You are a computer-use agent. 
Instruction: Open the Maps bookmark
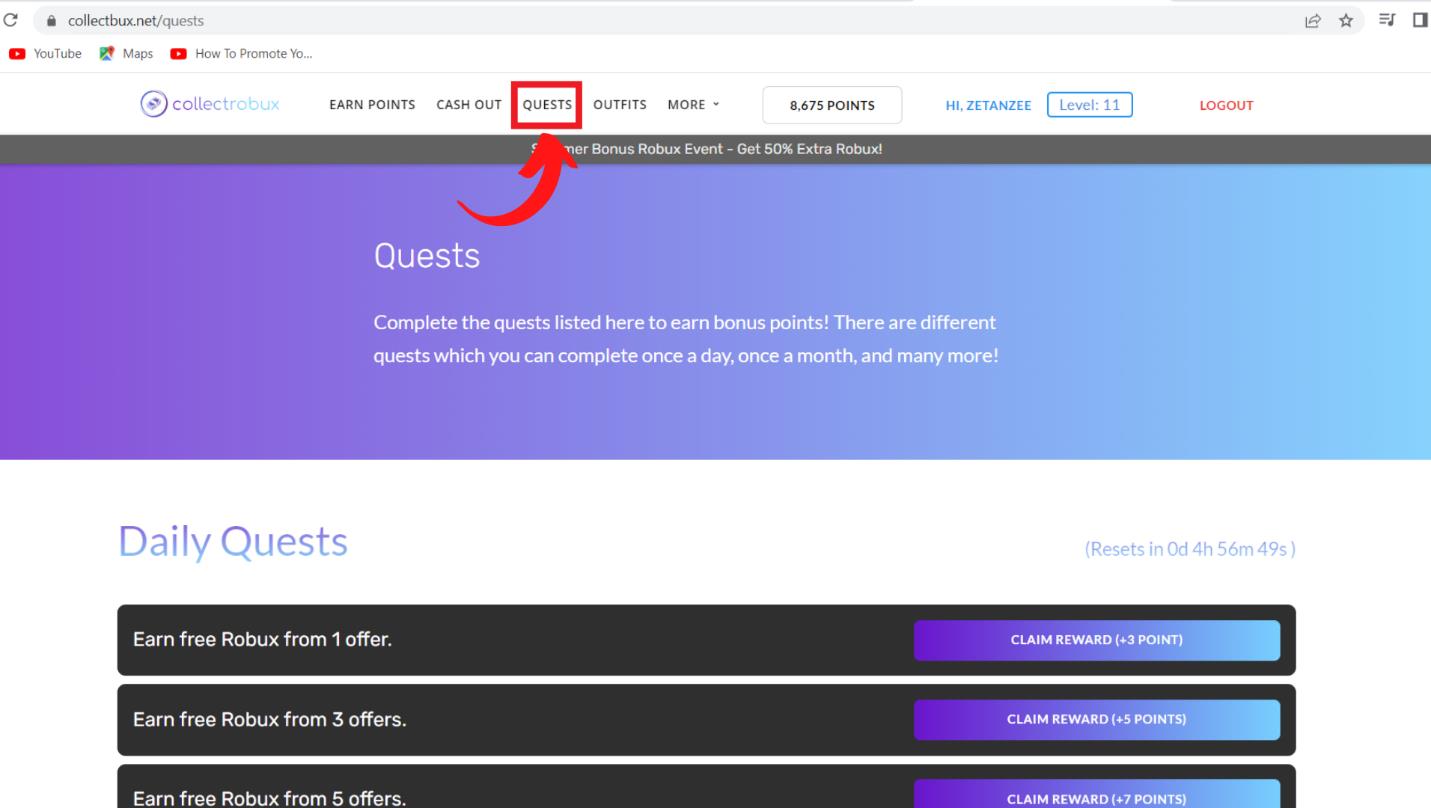(125, 54)
